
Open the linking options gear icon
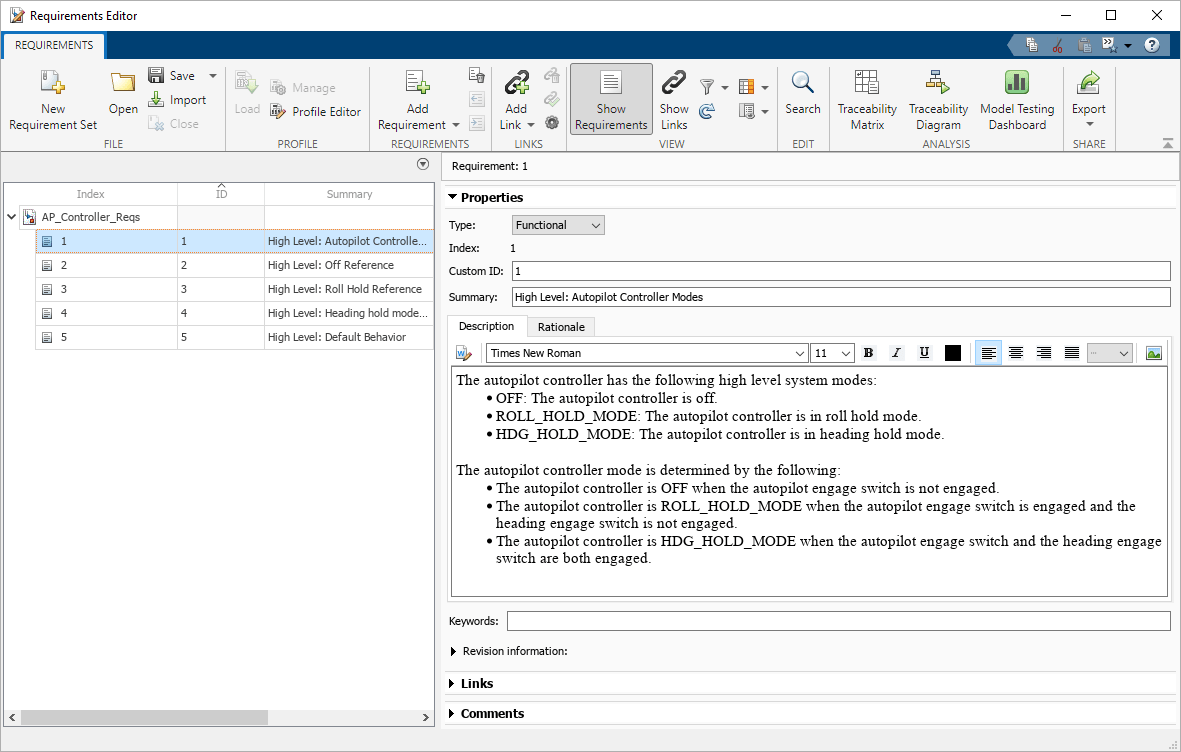coord(551,122)
